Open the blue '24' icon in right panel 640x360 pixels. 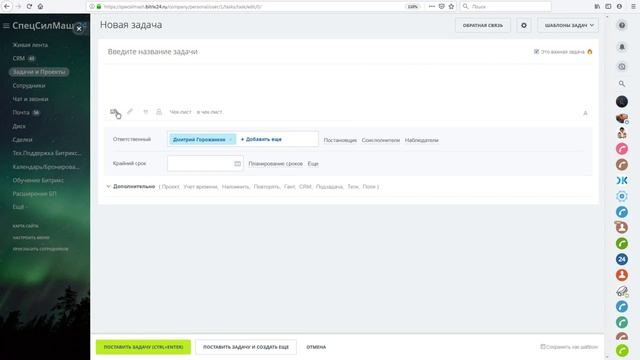(622, 259)
